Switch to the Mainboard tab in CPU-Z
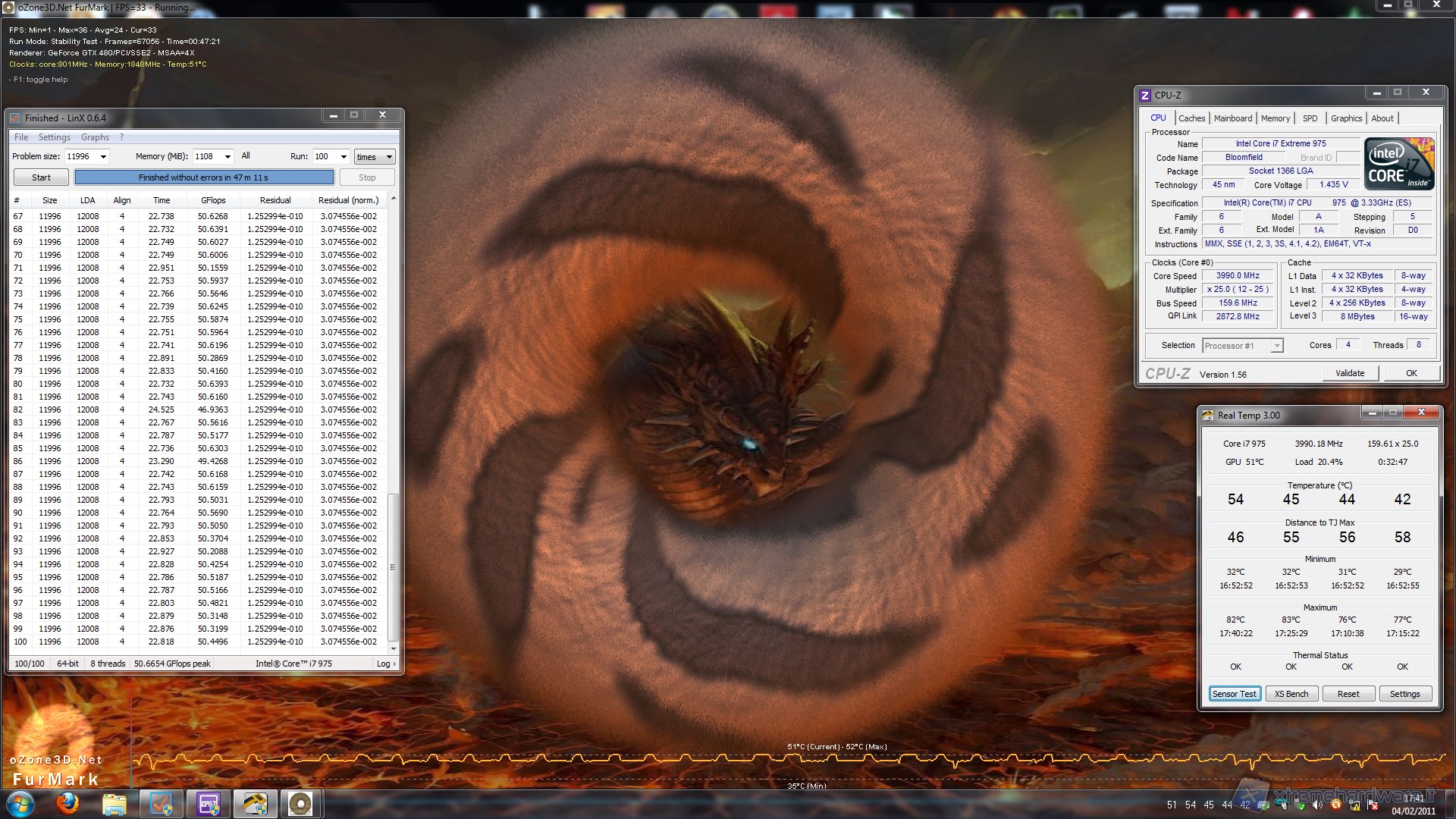This screenshot has height=819, width=1456. click(x=1232, y=118)
